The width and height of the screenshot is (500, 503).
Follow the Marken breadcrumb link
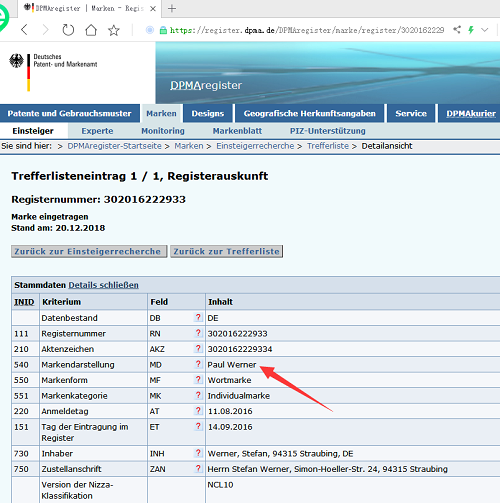point(189,146)
